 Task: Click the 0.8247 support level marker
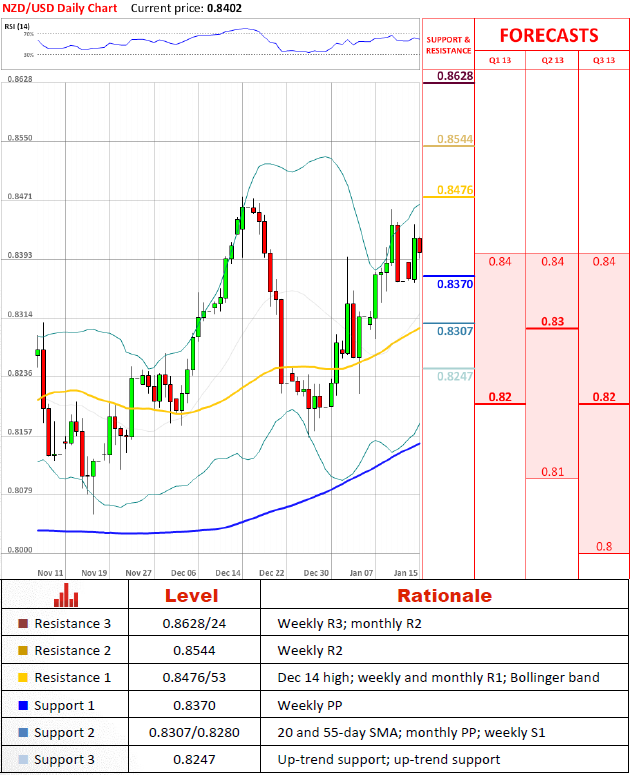[x=455, y=377]
